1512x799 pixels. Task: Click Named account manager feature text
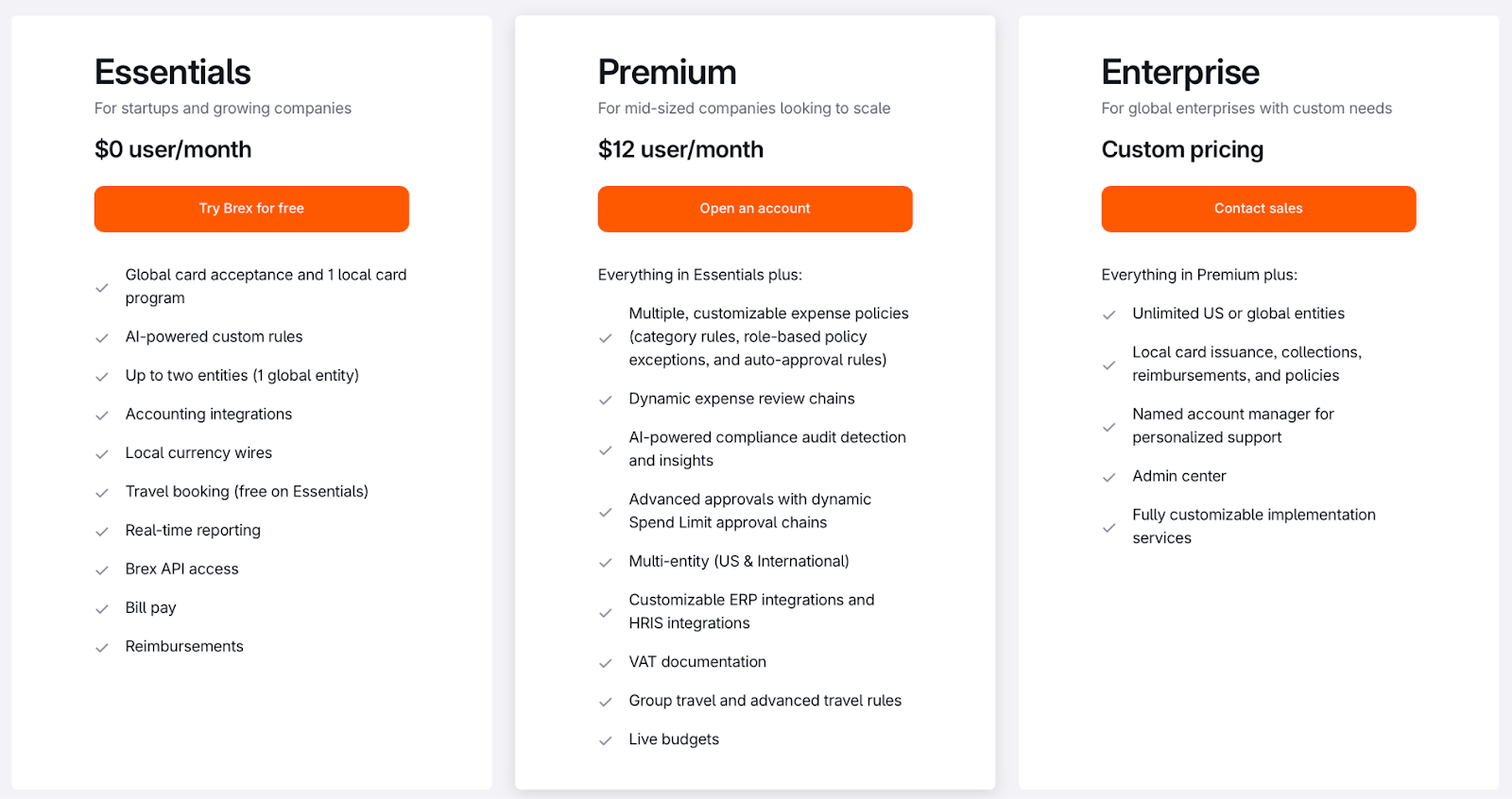coord(1233,425)
